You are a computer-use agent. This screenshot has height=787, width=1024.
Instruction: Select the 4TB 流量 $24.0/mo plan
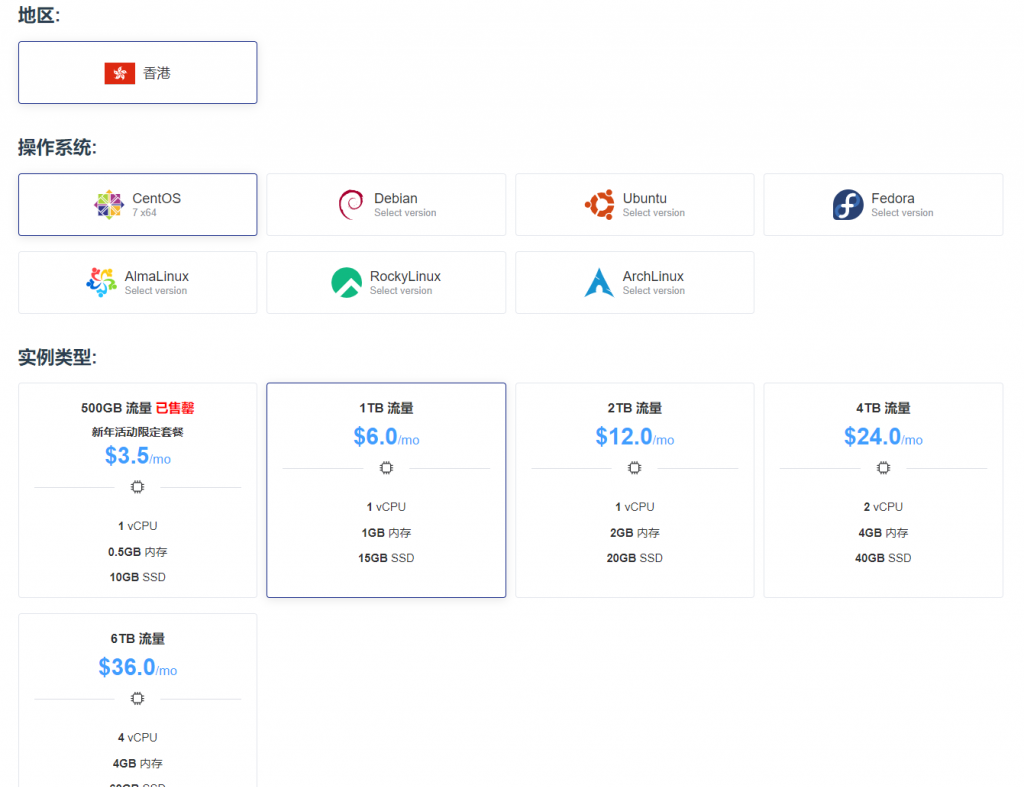click(883, 489)
